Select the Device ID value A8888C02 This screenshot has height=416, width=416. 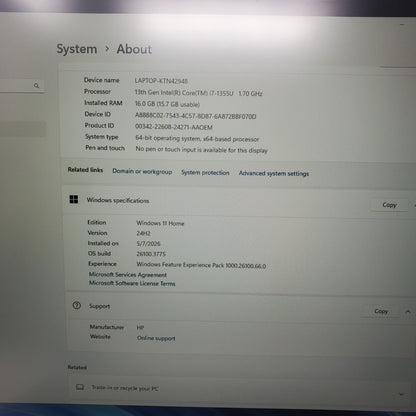click(x=195, y=116)
